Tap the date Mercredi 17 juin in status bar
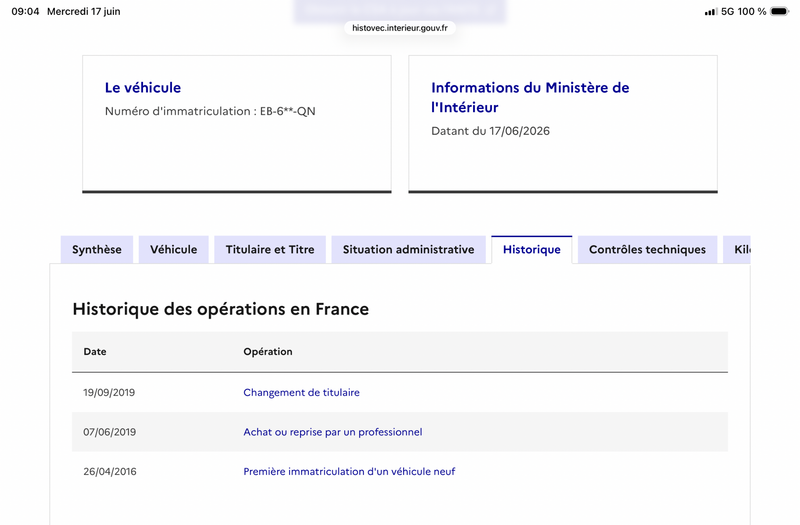The width and height of the screenshot is (800, 525). 84,11
